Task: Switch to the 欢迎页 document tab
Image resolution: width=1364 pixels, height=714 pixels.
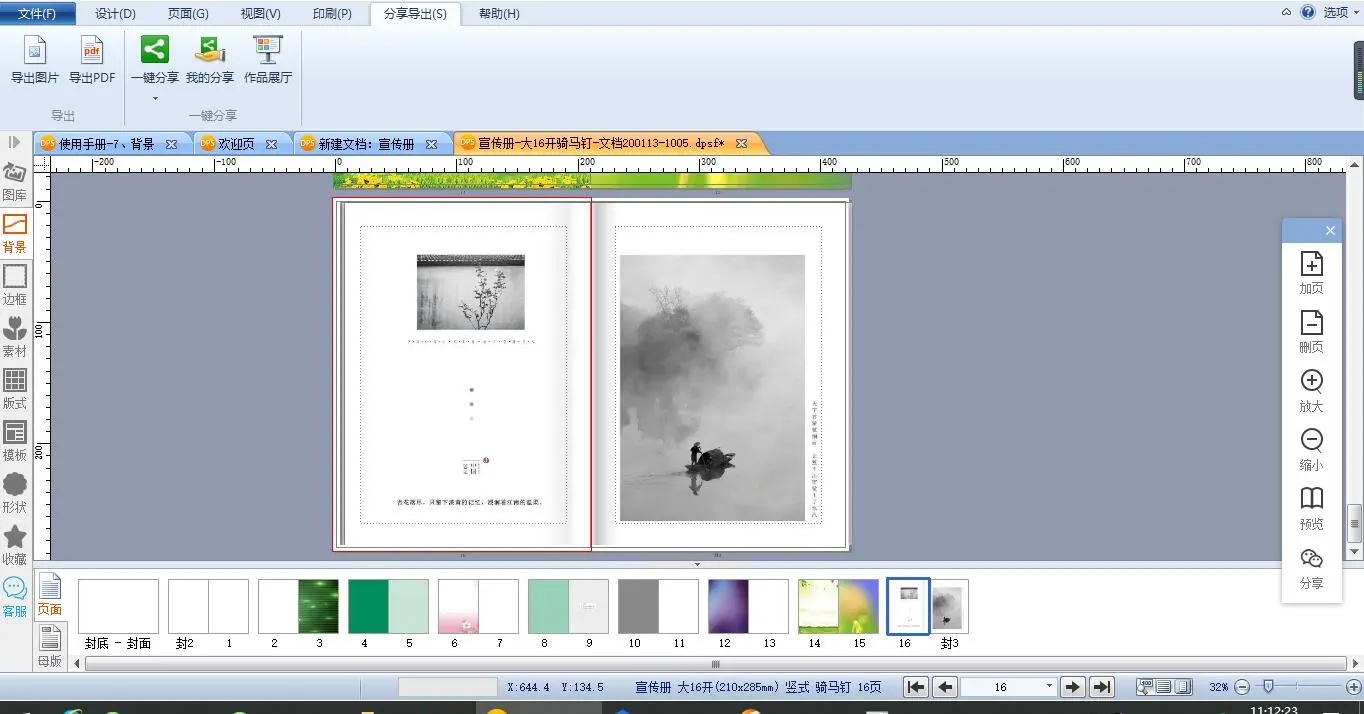Action: point(236,144)
